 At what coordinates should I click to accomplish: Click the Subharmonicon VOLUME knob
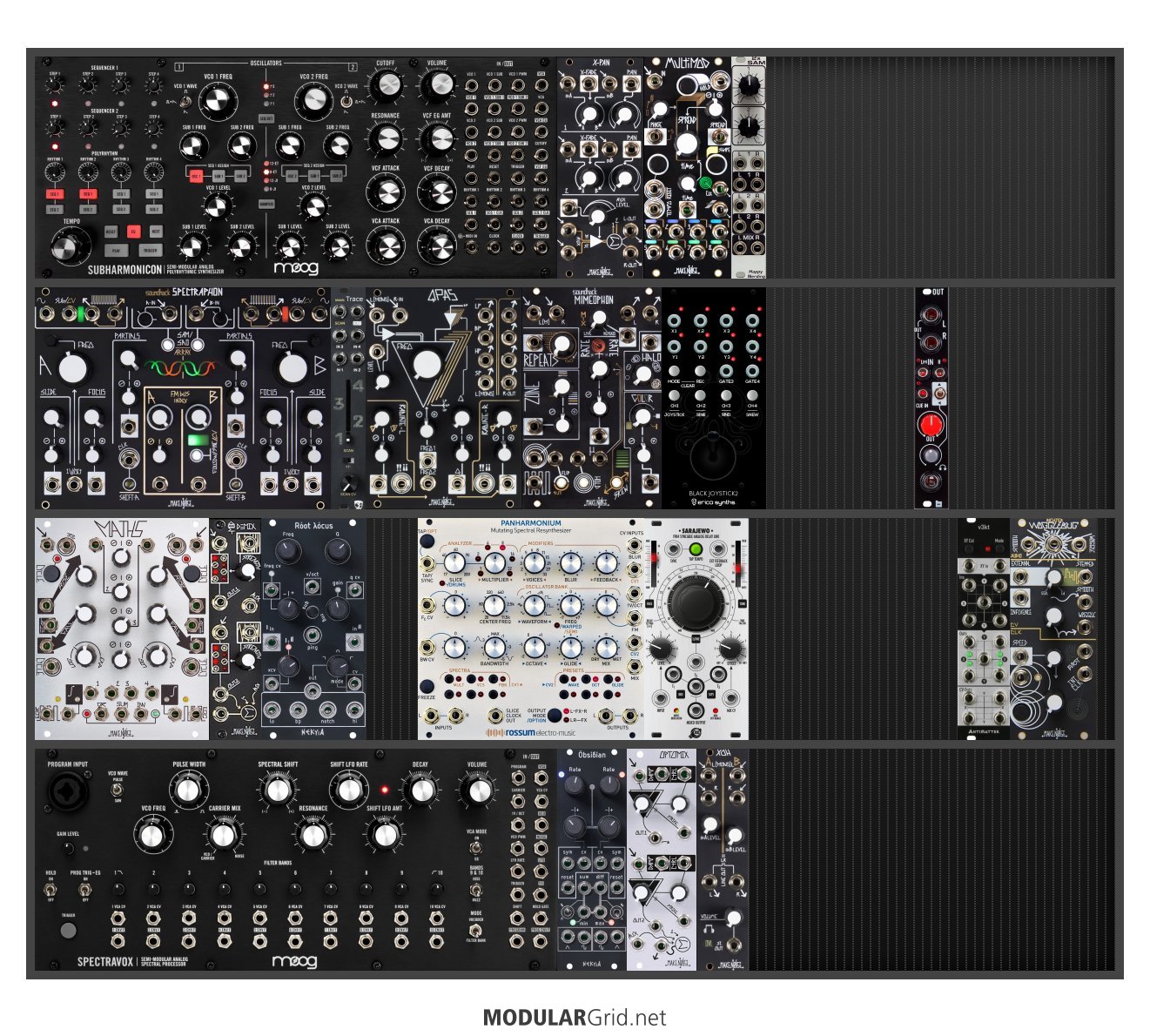[437, 85]
